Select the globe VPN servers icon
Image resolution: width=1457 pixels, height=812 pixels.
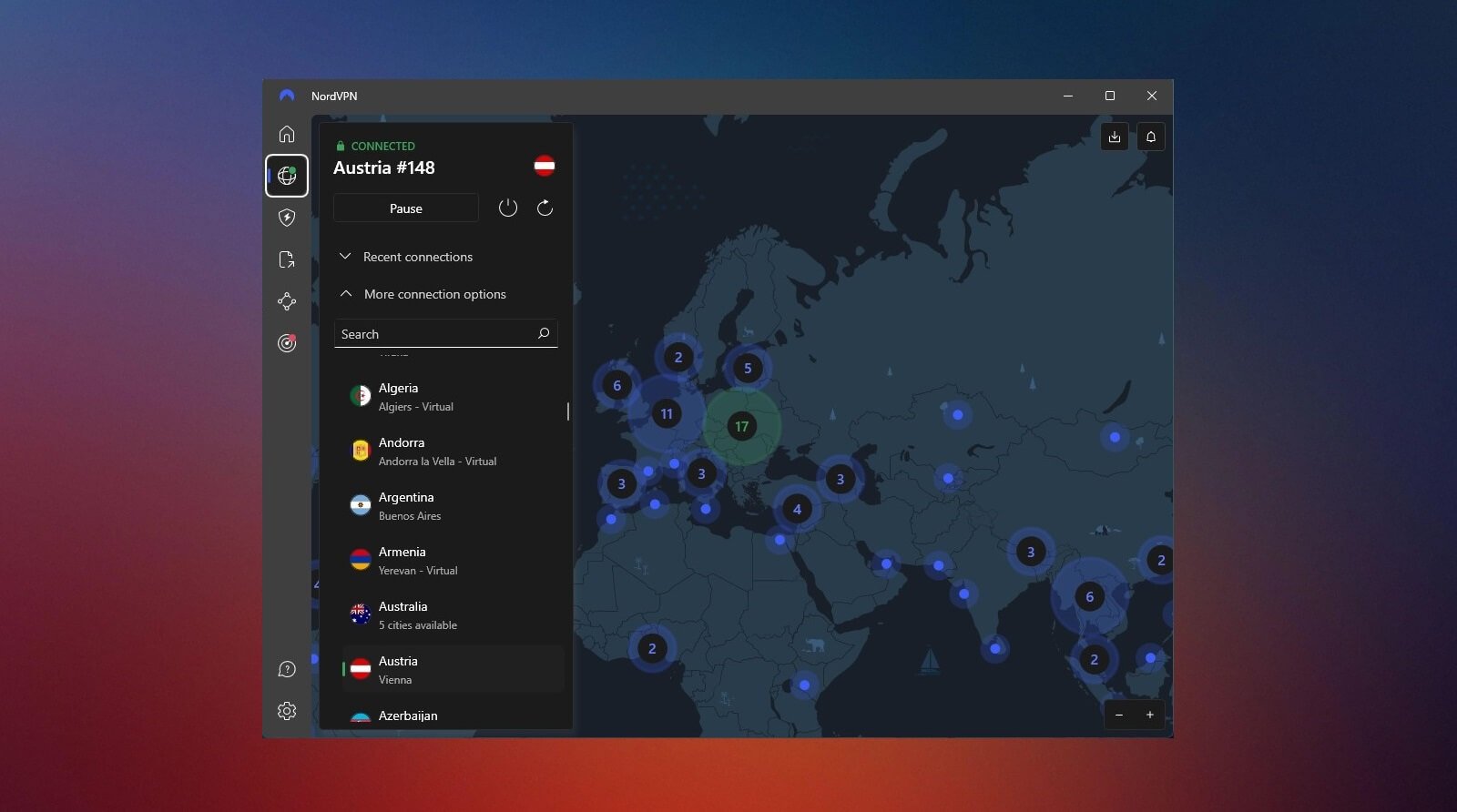(x=287, y=176)
